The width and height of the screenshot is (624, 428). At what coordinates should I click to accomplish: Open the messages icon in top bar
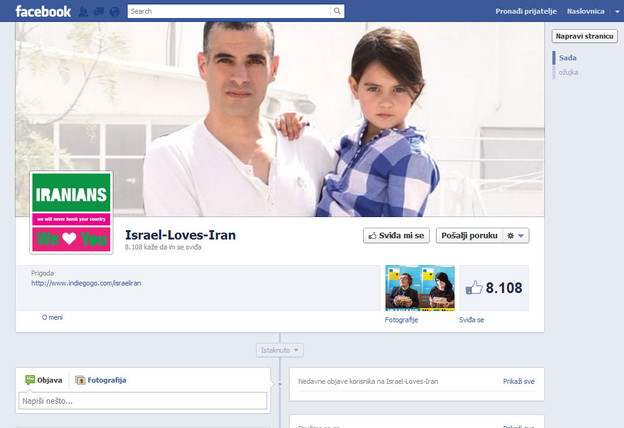pos(98,12)
